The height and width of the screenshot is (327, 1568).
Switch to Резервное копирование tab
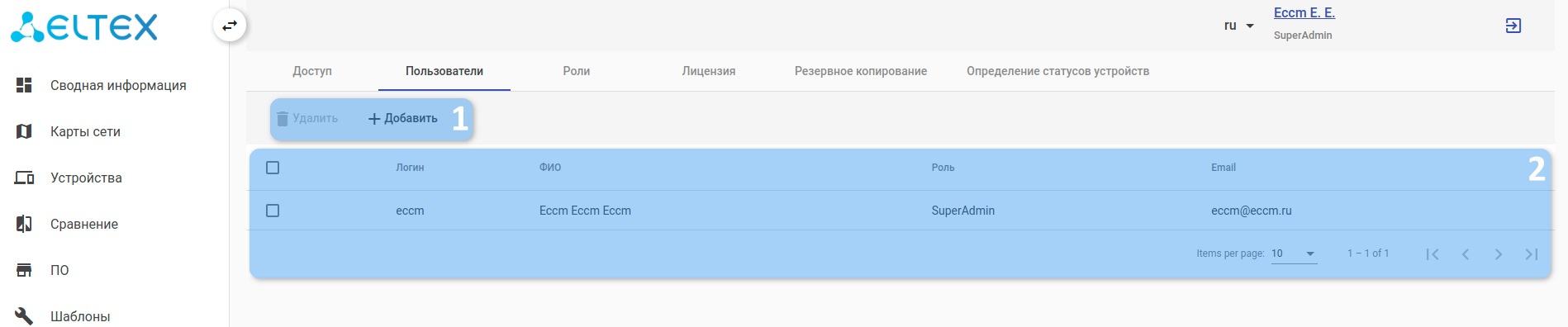(861, 71)
